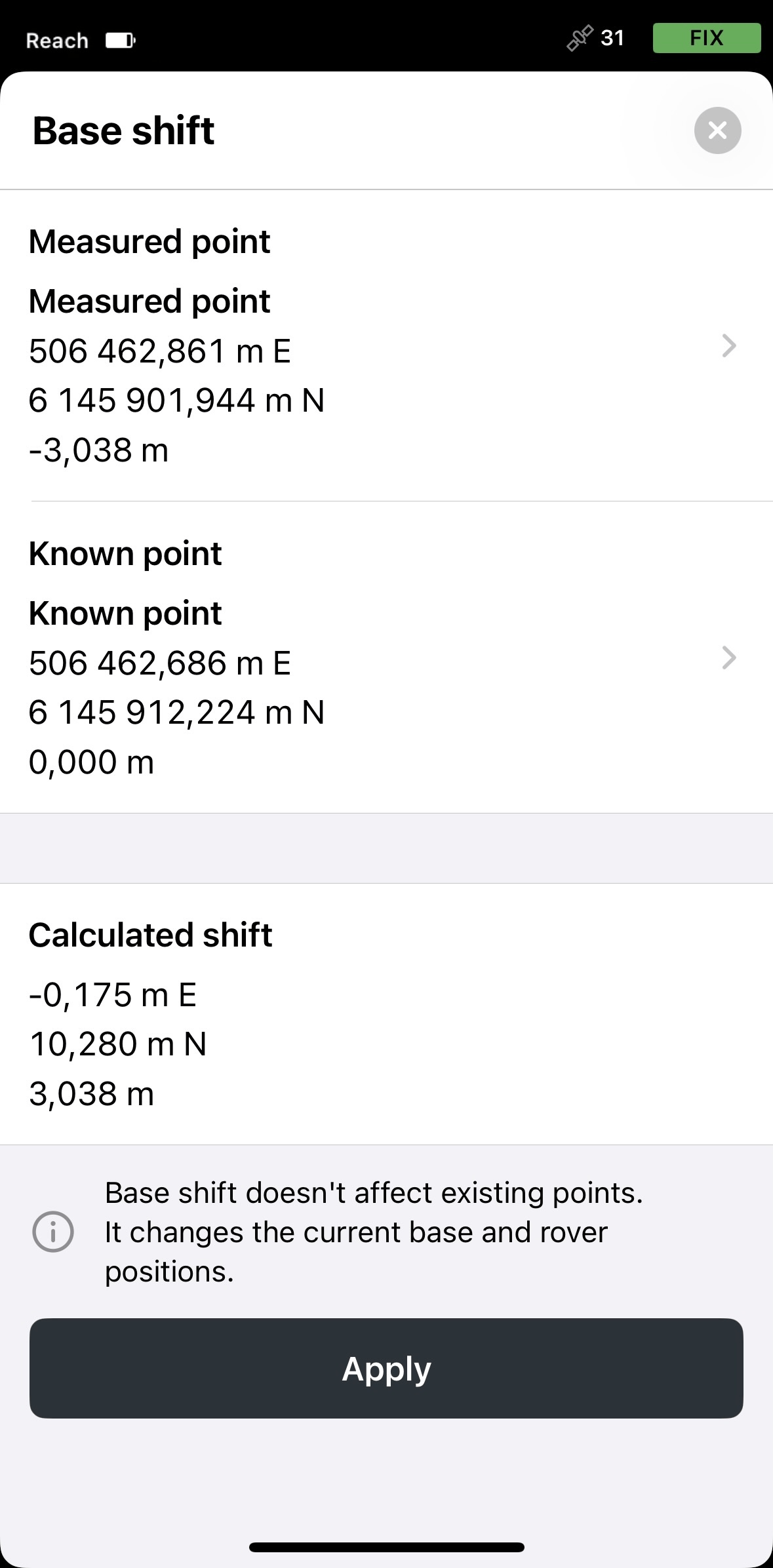The height and width of the screenshot is (1568, 773).
Task: Tap calculated shift 10,280 m N value
Action: point(118,1044)
